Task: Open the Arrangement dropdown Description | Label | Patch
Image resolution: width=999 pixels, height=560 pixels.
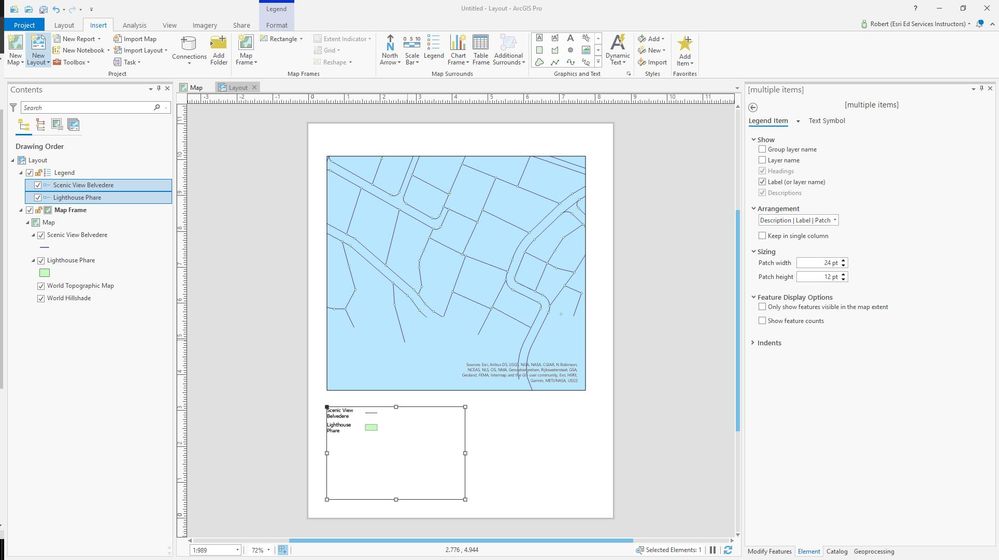Action: (x=798, y=220)
